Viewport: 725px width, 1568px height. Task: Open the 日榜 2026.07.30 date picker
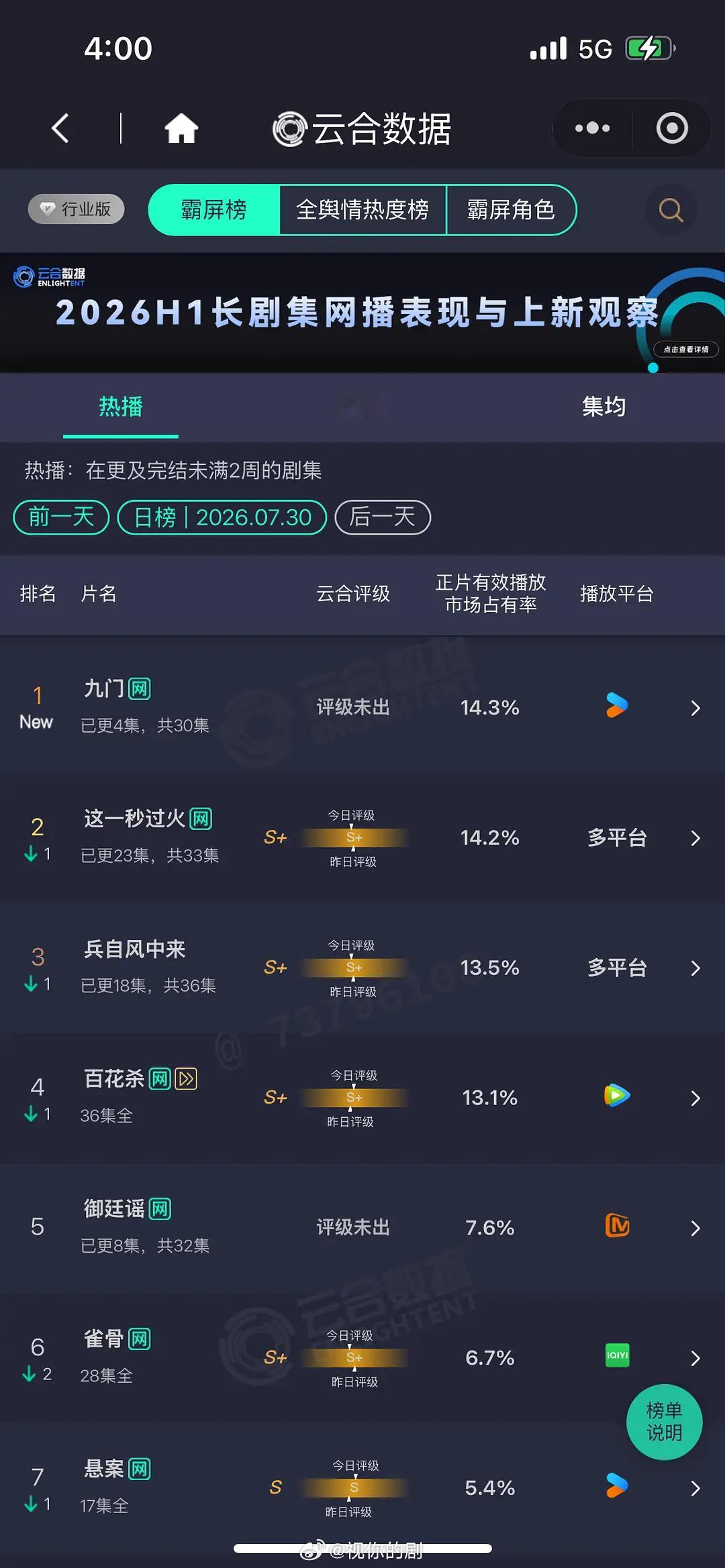[x=222, y=517]
